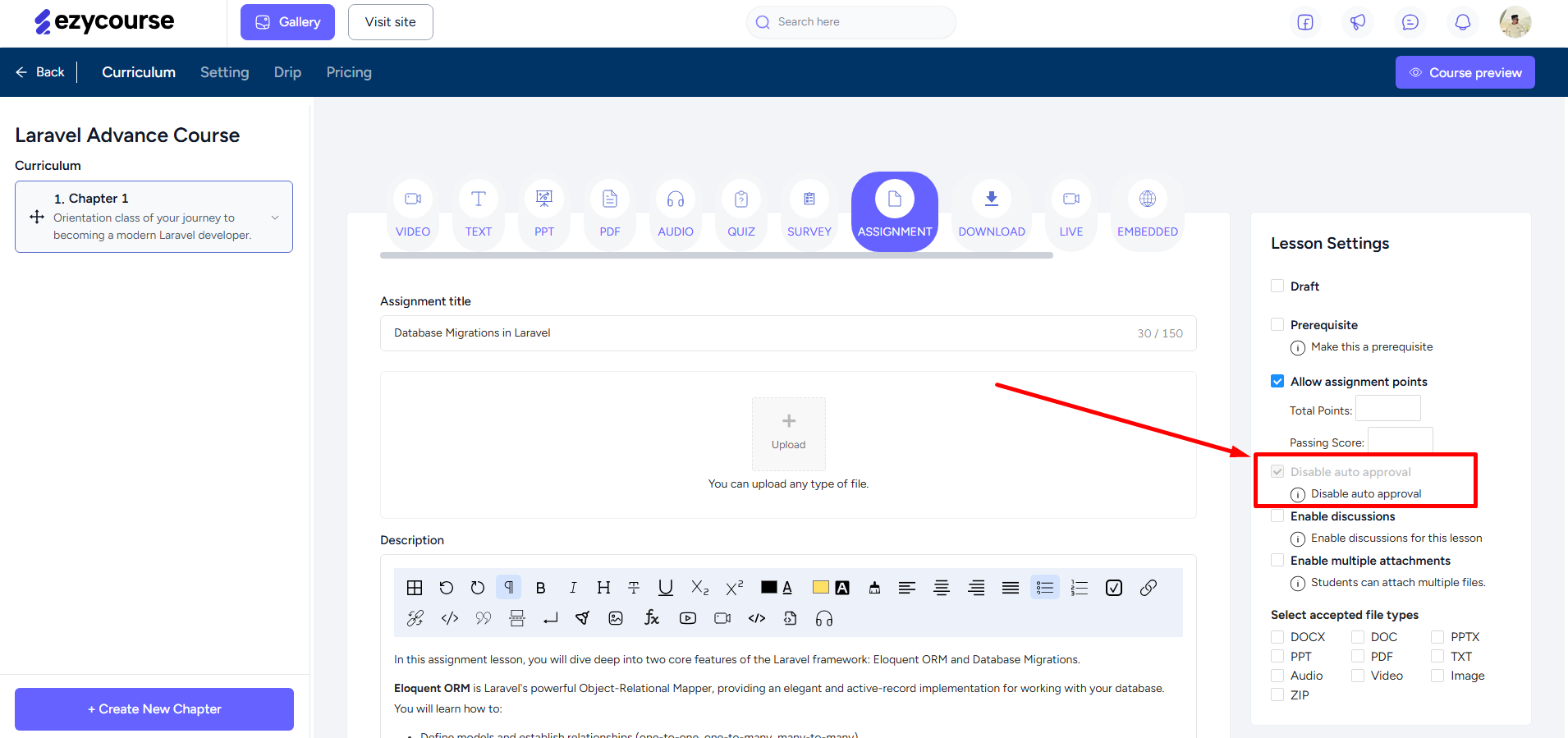Insert a hyperlink

(1148, 588)
